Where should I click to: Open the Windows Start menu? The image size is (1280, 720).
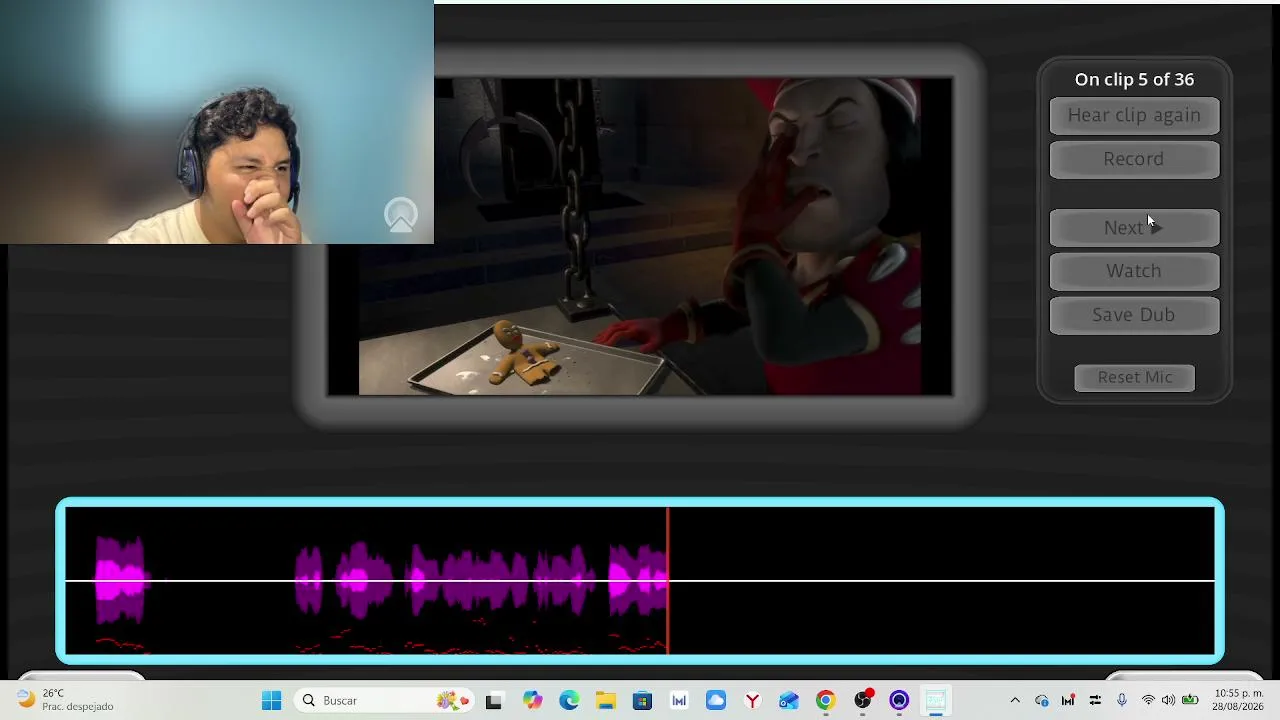coord(271,701)
